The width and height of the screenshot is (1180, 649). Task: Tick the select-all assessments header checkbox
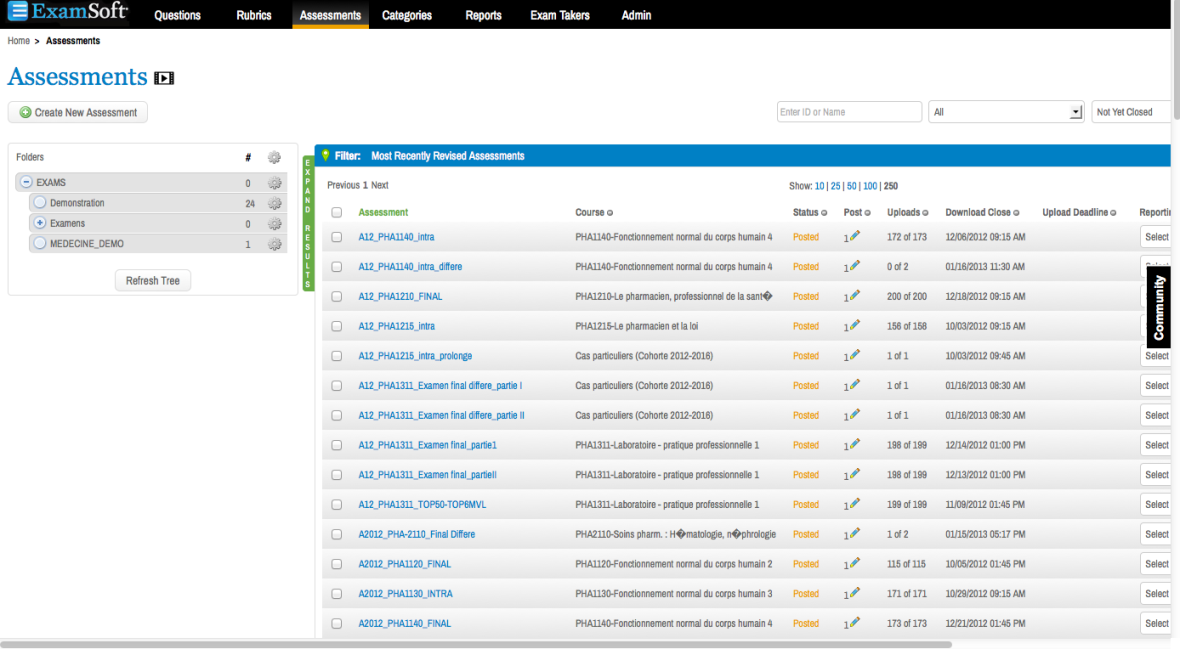tap(336, 212)
